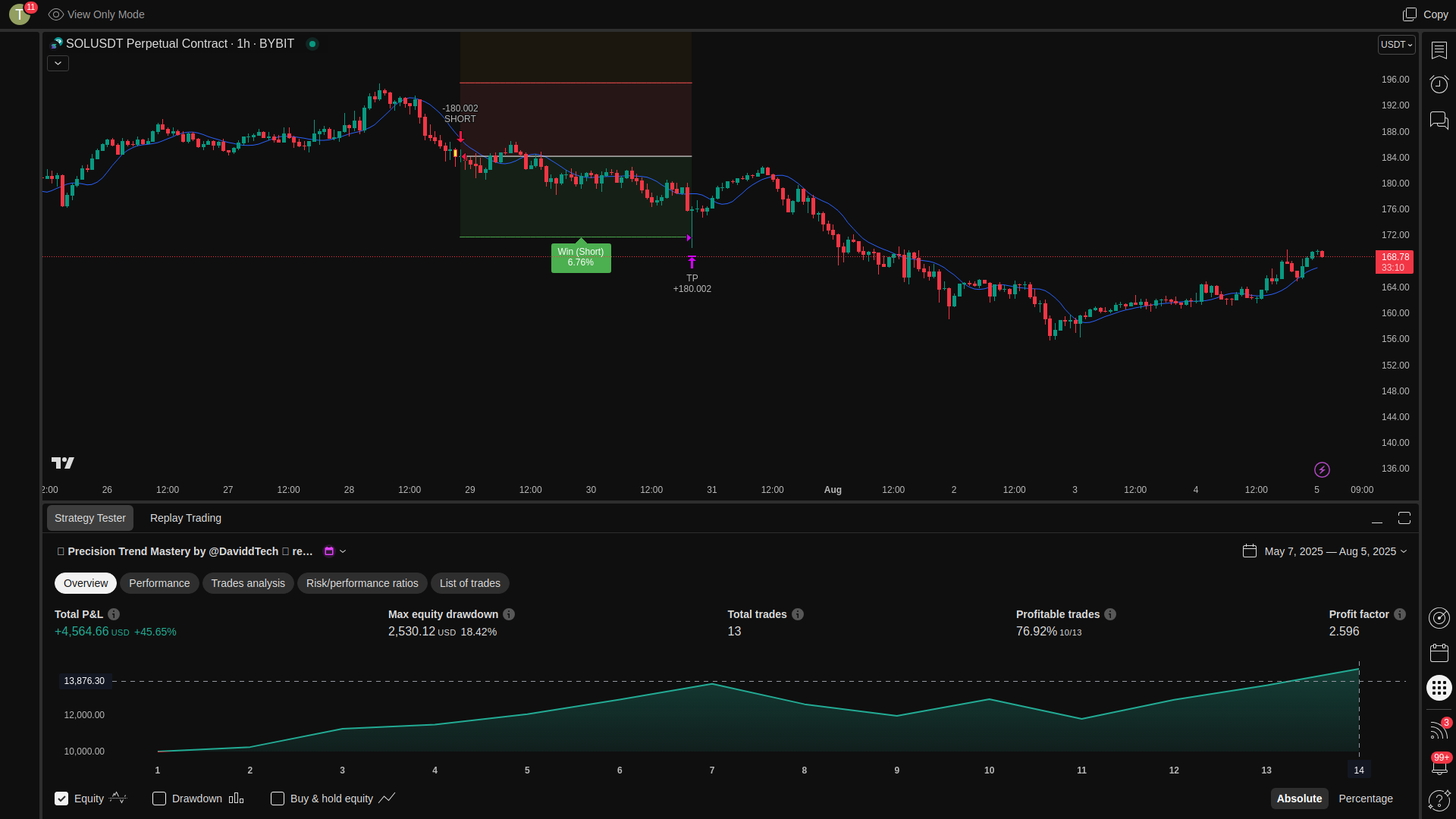Click the 2,530.12 USD drawdown value
Viewport: 1456px width, 819px height.
click(x=422, y=632)
